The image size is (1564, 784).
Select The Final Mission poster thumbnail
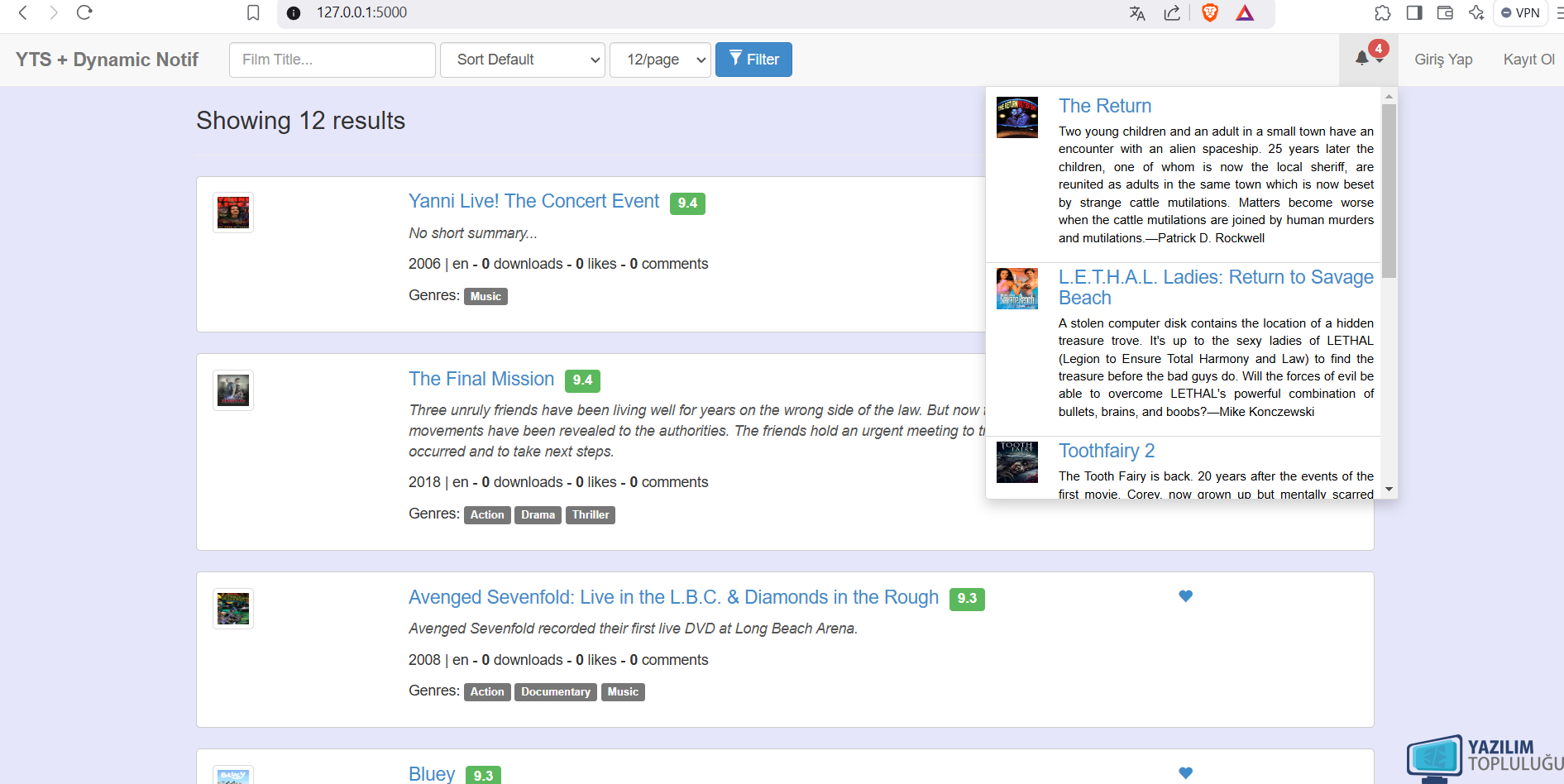tap(233, 390)
